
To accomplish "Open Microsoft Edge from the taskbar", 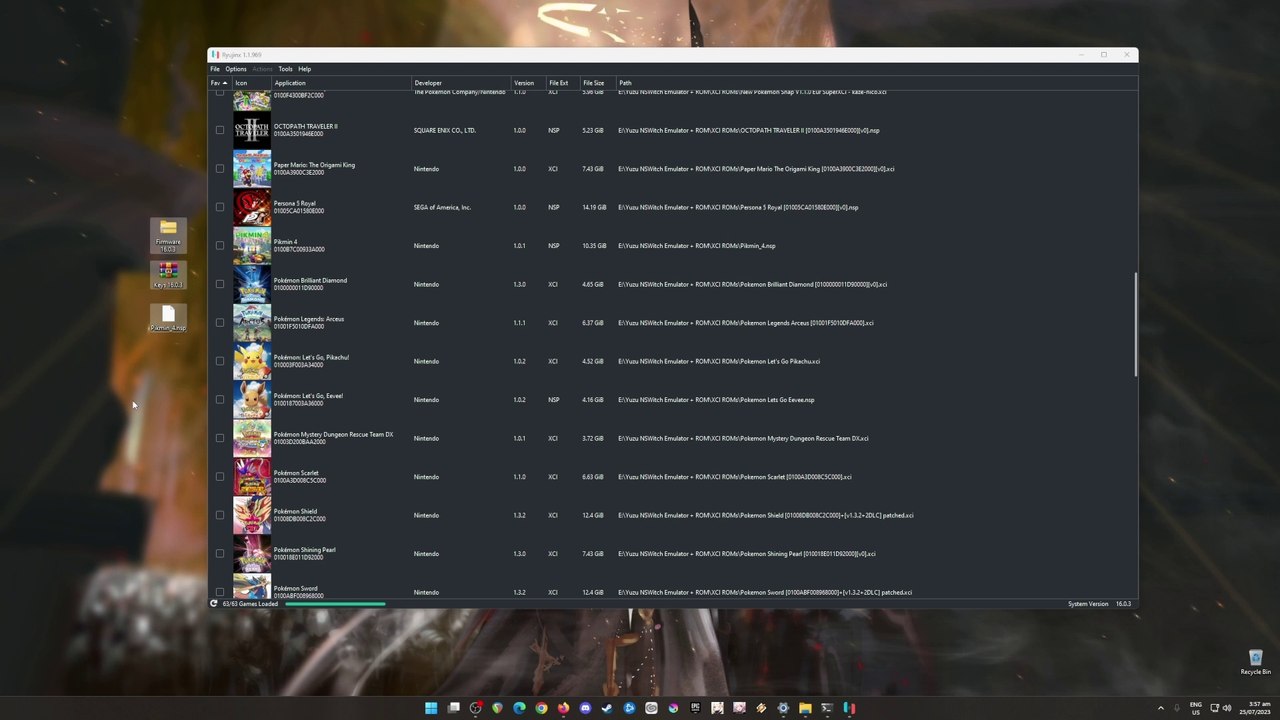I will pos(519,708).
